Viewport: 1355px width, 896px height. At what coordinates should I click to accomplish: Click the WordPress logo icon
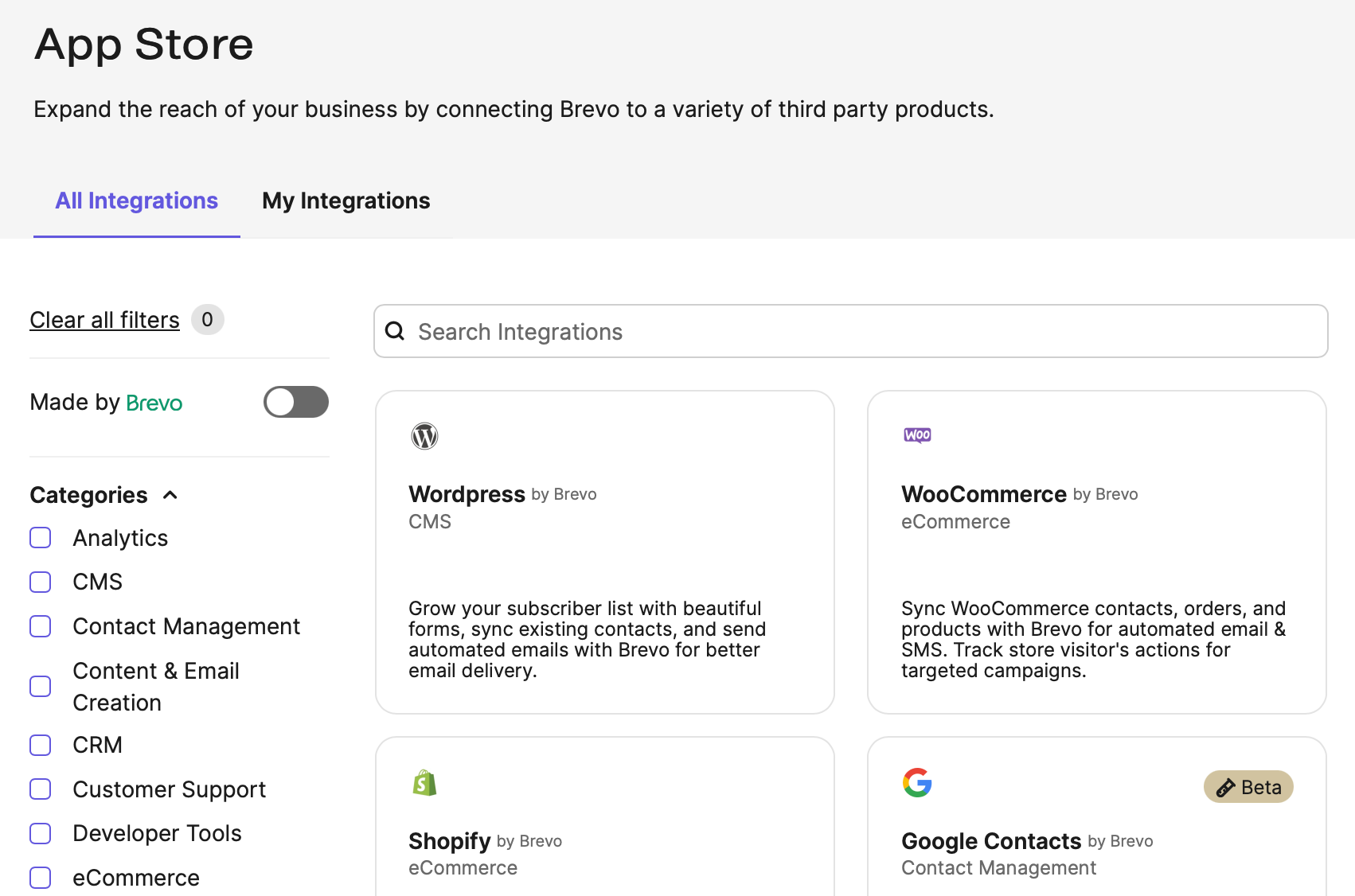coord(424,436)
